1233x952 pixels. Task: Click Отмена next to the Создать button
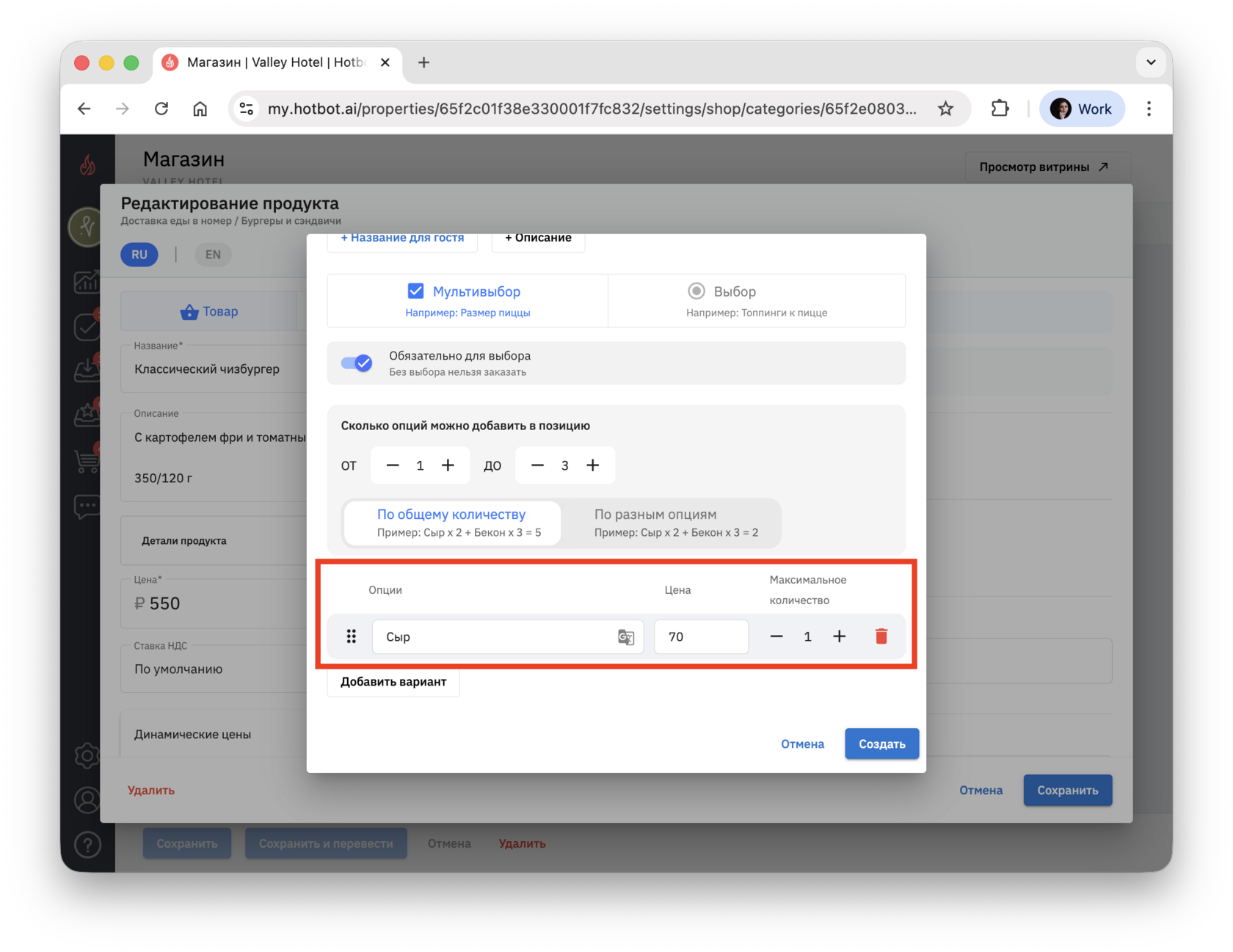pyautogui.click(x=802, y=744)
